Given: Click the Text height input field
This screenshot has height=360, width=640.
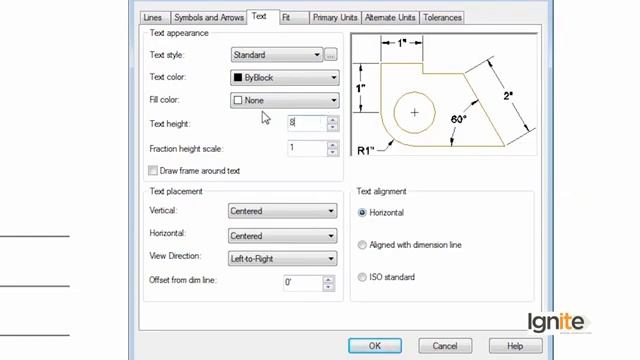Looking at the screenshot, I should pyautogui.click(x=307, y=123).
